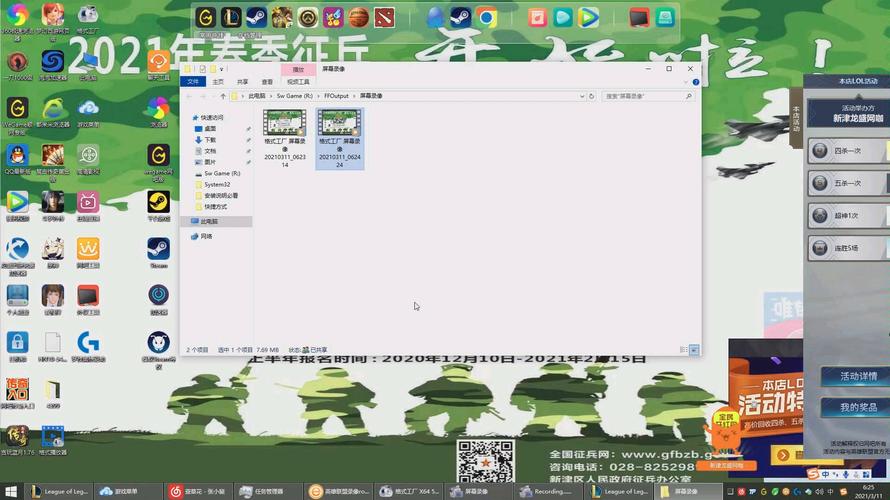Switch to the 查看 ribbon tab
This screenshot has height=500, width=890.
[x=267, y=82]
